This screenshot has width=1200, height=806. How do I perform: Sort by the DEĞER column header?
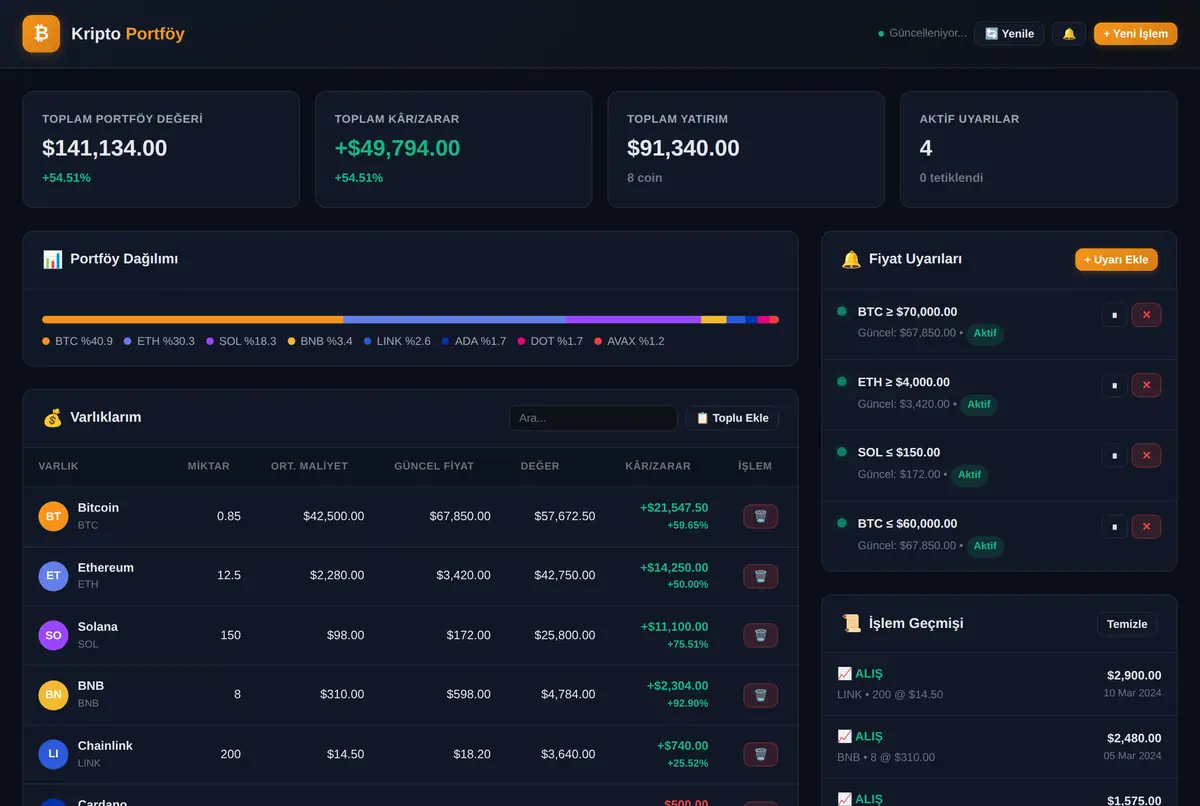540,466
